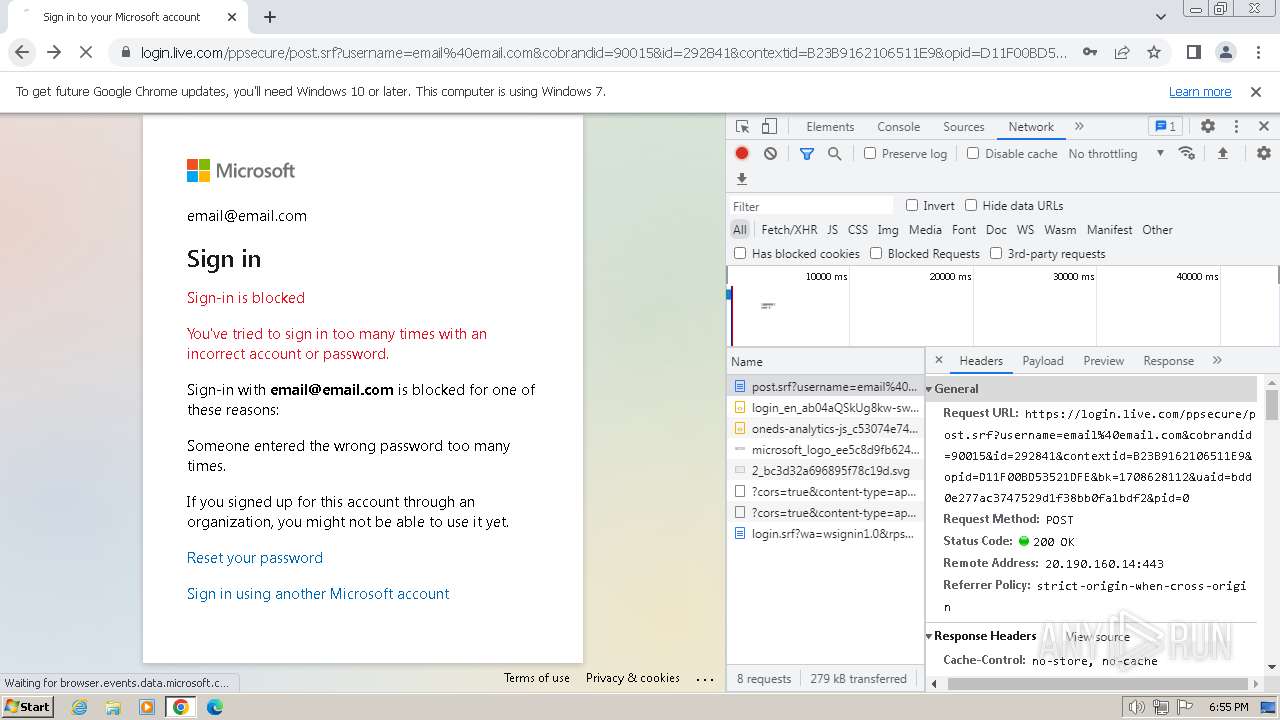Click the Reset your password link

(255, 558)
